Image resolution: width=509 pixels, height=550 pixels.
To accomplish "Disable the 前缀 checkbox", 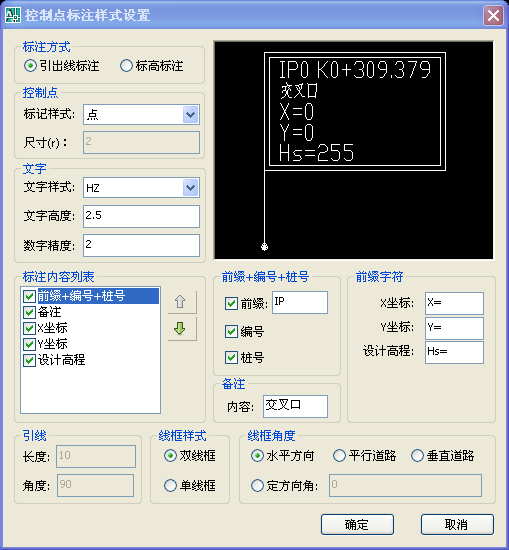I will point(231,303).
